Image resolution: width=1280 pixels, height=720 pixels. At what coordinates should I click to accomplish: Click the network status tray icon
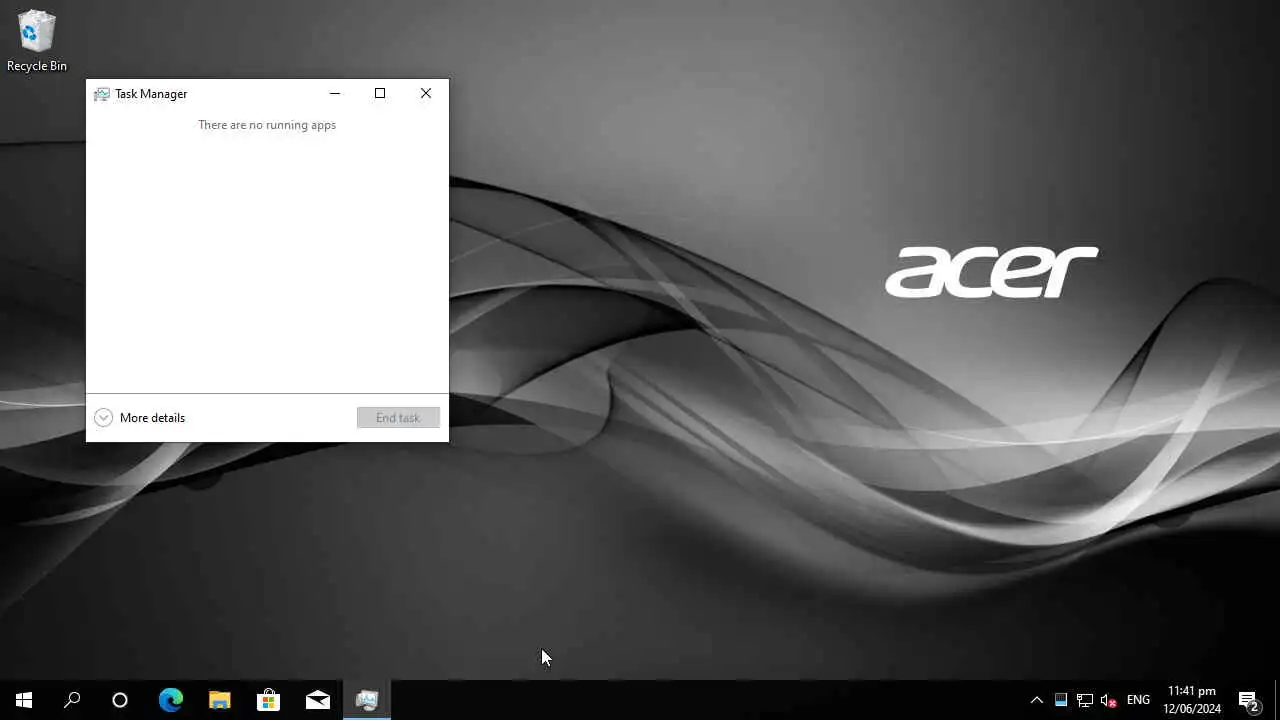point(1085,700)
